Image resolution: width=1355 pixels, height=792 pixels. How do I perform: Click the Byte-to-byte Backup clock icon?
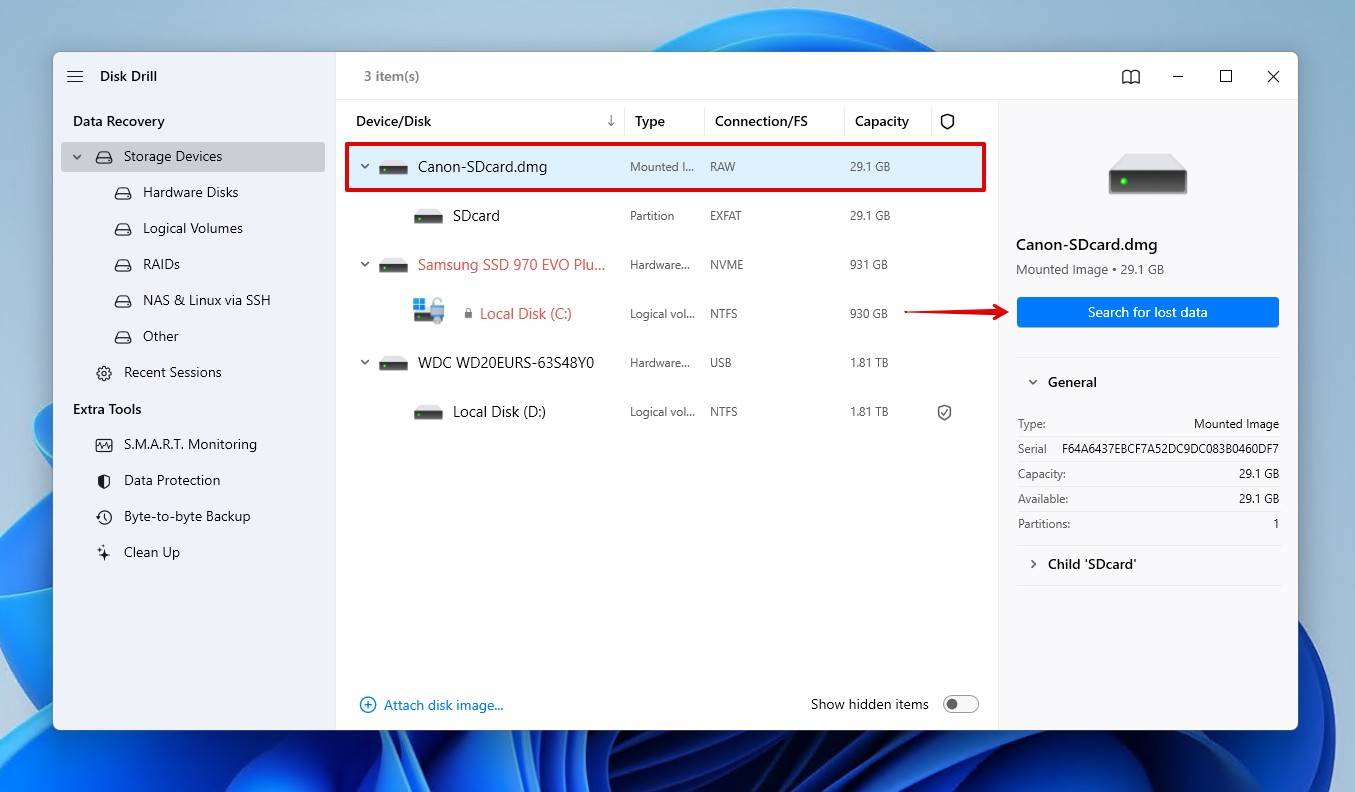pyautogui.click(x=104, y=517)
